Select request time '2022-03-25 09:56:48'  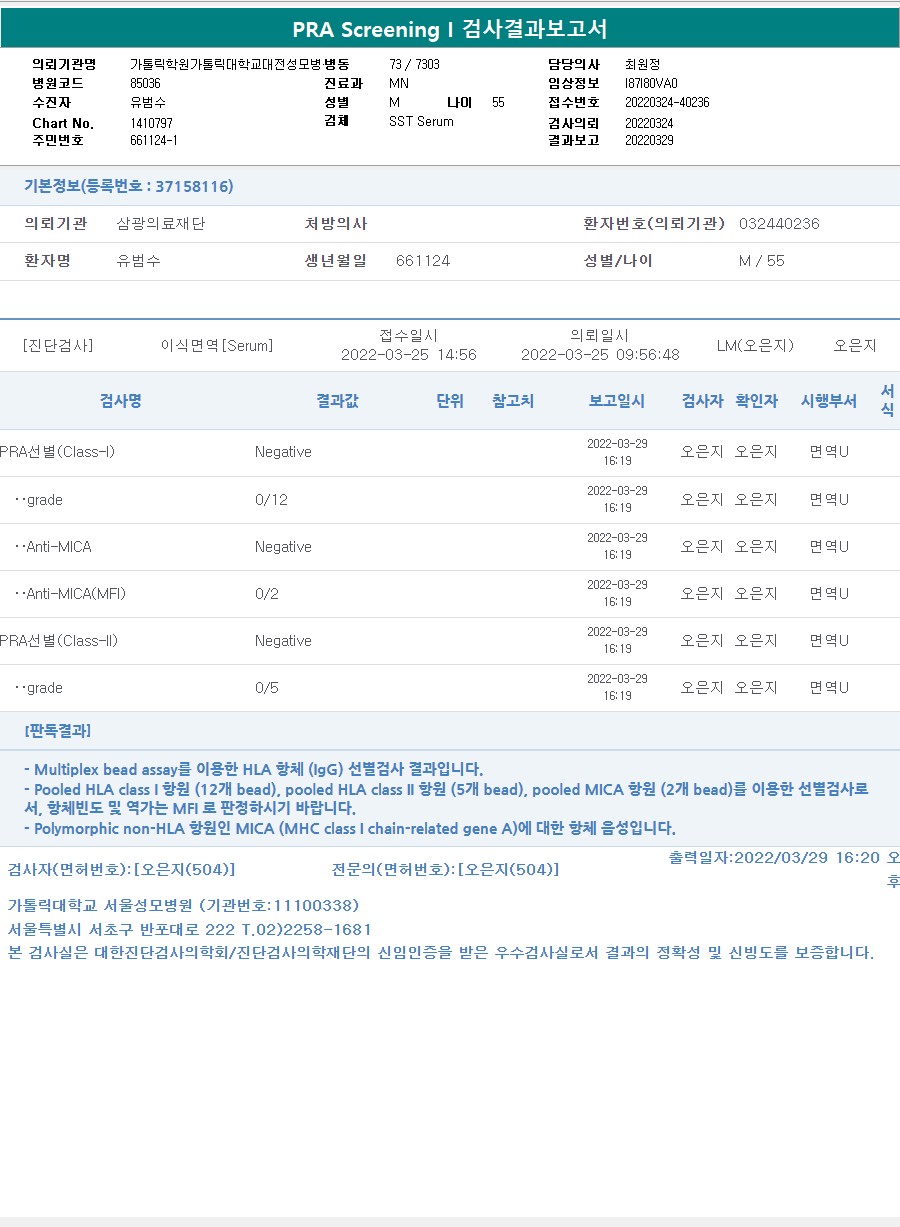tap(600, 354)
